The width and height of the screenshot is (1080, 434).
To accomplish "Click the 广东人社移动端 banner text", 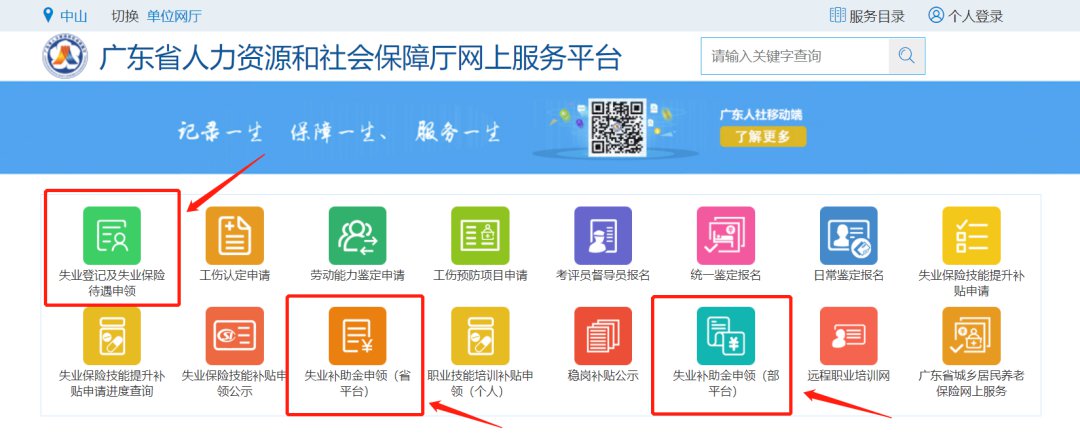I will (x=761, y=114).
